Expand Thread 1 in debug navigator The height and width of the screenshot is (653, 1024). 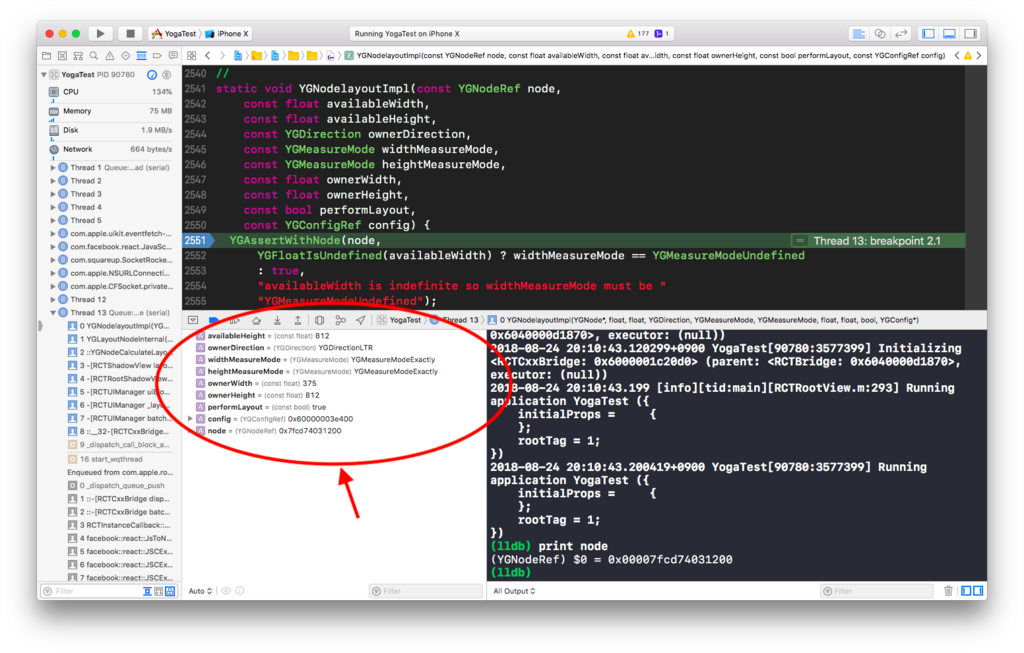(53, 168)
